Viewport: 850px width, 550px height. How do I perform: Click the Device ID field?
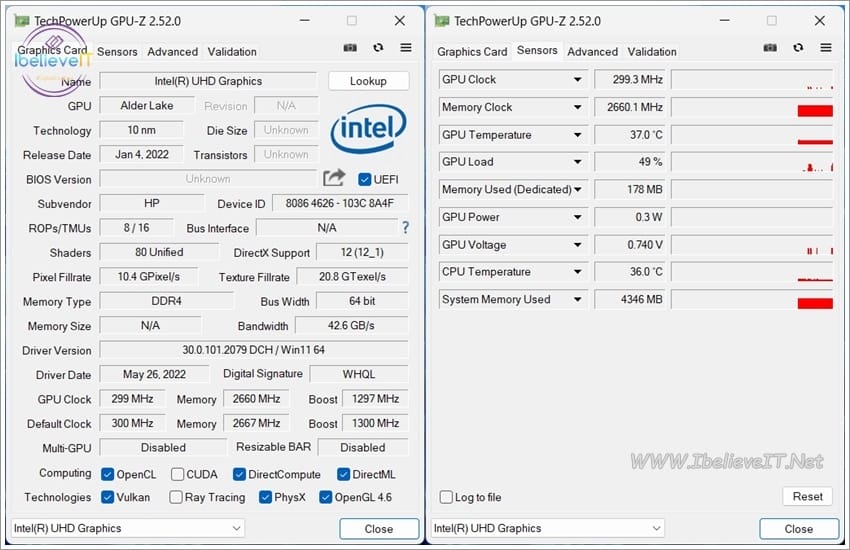340,203
